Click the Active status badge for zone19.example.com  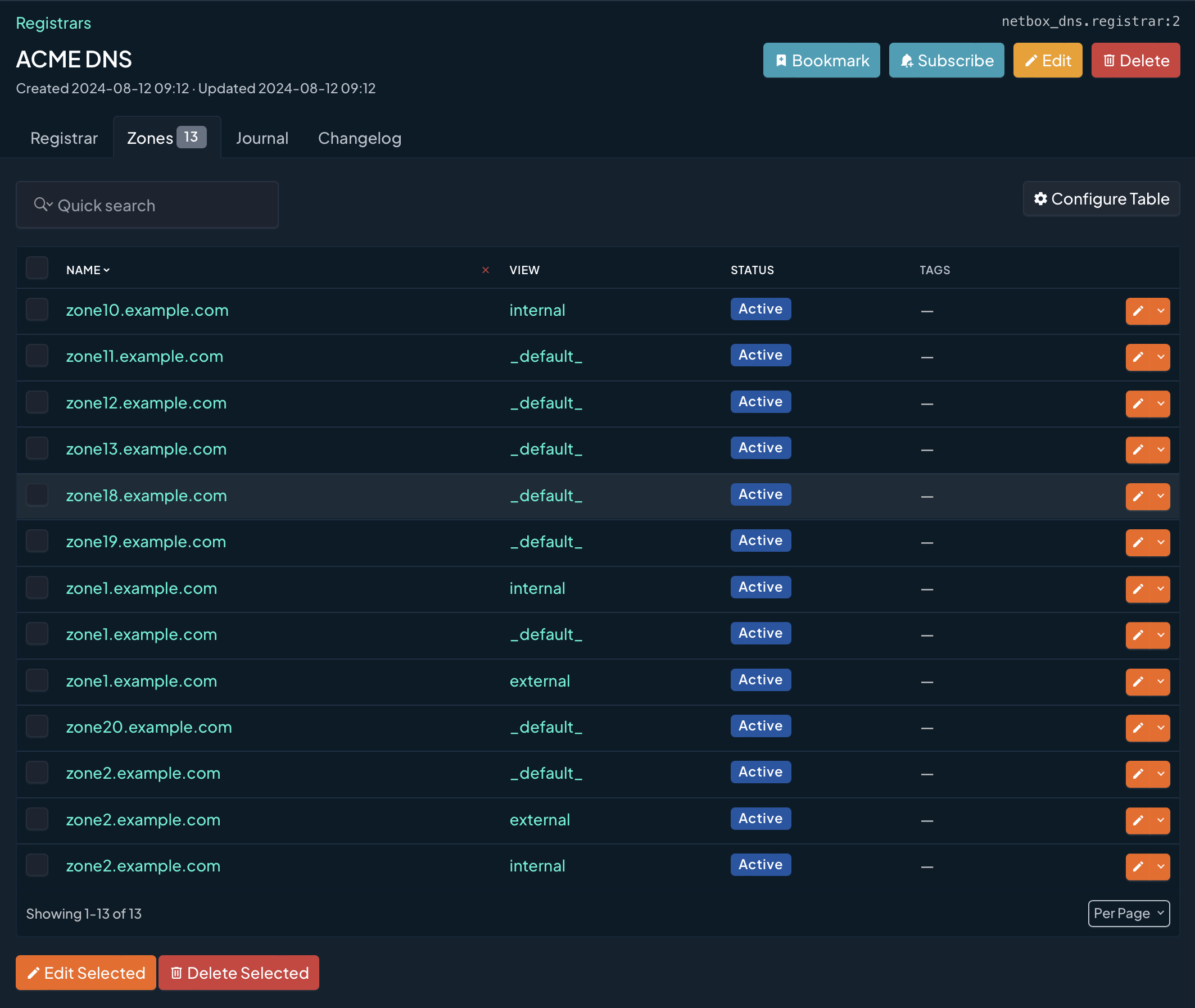761,541
